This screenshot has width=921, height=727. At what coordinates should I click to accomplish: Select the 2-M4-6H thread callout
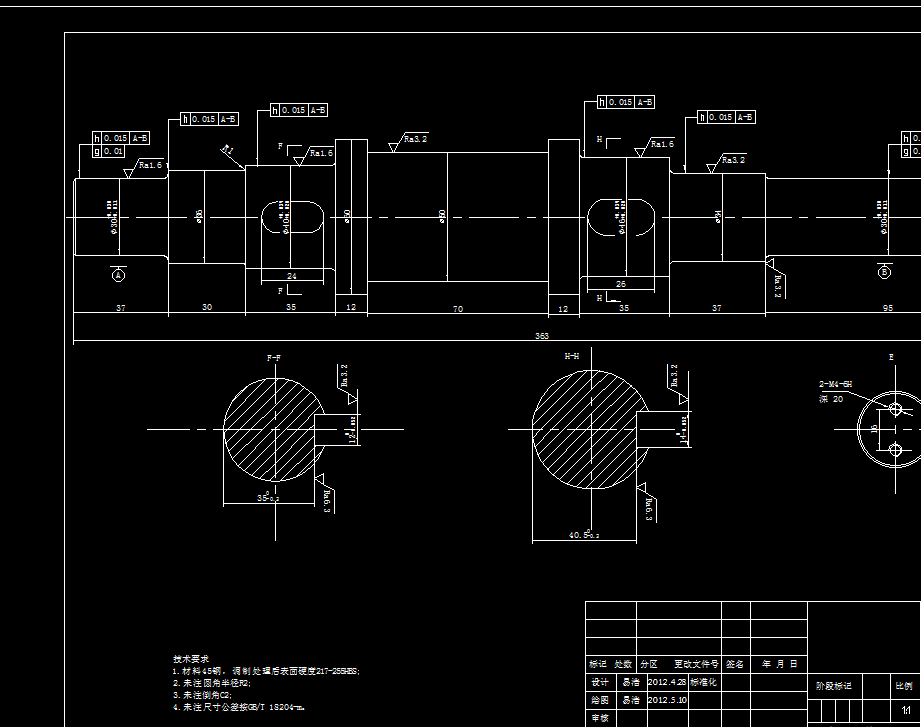click(835, 384)
